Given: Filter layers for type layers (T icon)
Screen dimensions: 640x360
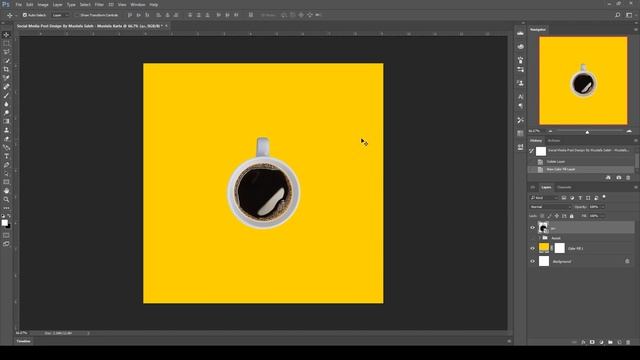Looking at the screenshot, I should [x=580, y=198].
